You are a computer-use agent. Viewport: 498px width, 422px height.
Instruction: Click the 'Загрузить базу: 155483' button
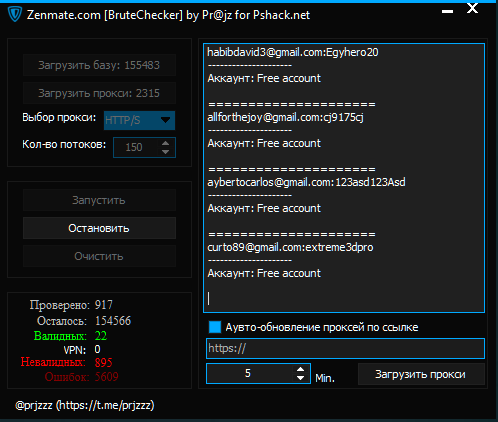coord(99,65)
